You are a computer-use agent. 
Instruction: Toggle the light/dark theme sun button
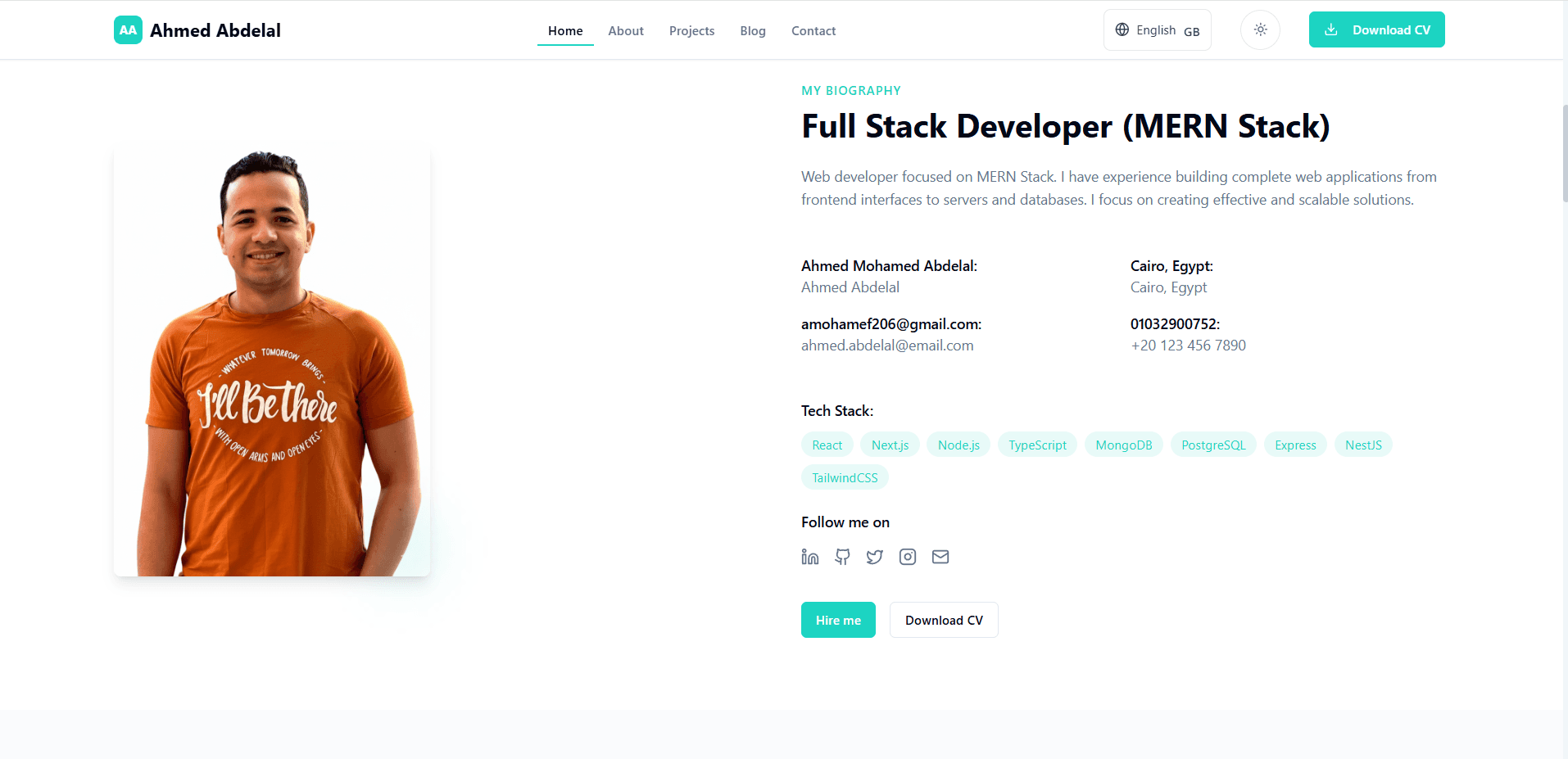pyautogui.click(x=1260, y=29)
